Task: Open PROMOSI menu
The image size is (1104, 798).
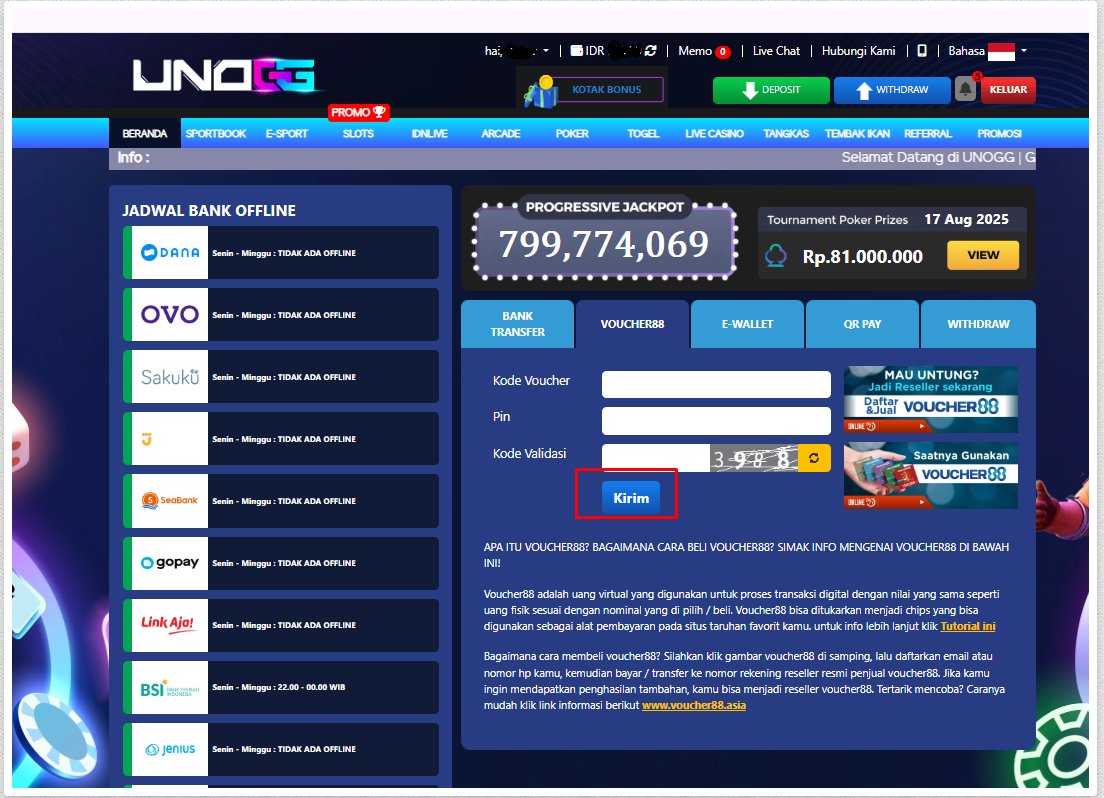Action: pyautogui.click(x=999, y=133)
